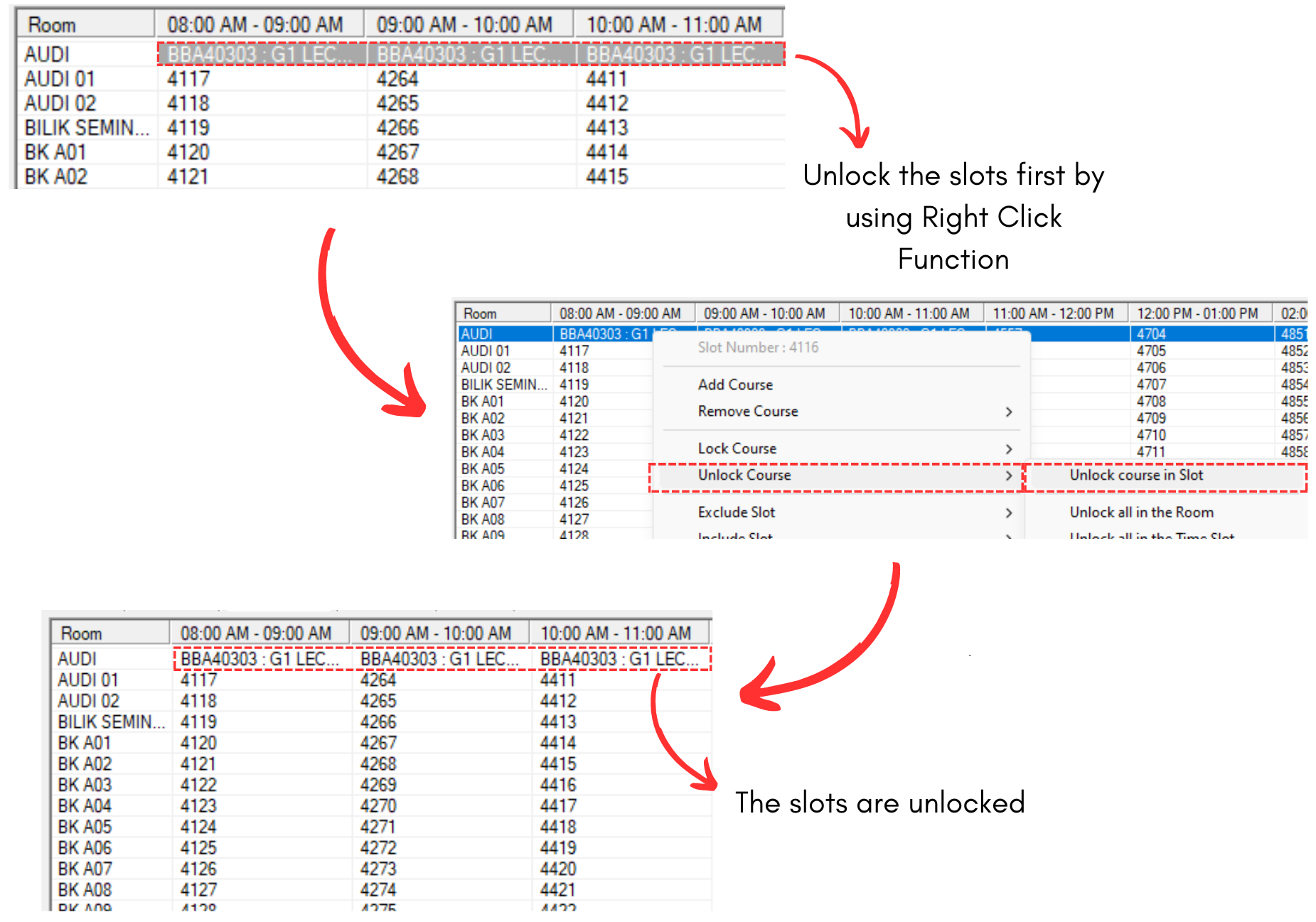Click slot 4418 in the BK A05 row

558,827
